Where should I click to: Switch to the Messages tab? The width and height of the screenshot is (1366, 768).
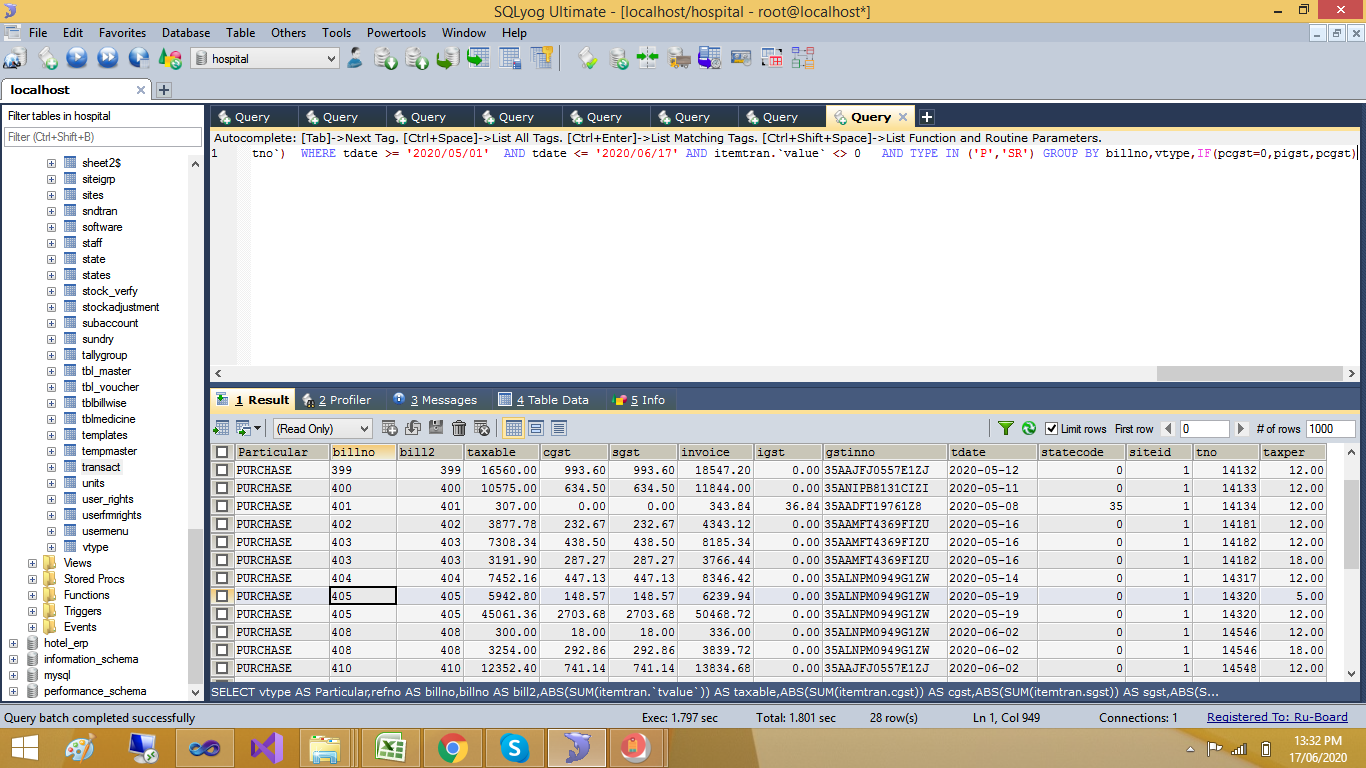pyautogui.click(x=435, y=399)
